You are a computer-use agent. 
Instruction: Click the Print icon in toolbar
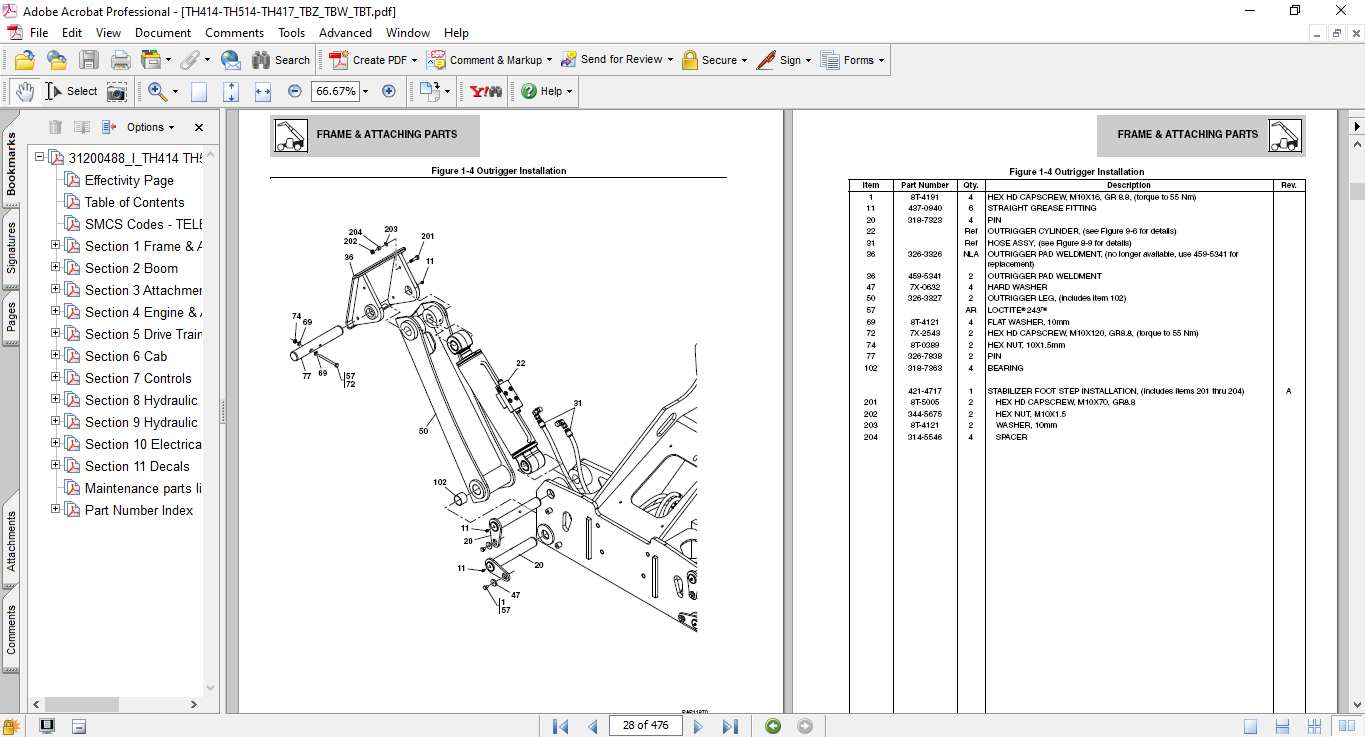pyautogui.click(x=121, y=60)
